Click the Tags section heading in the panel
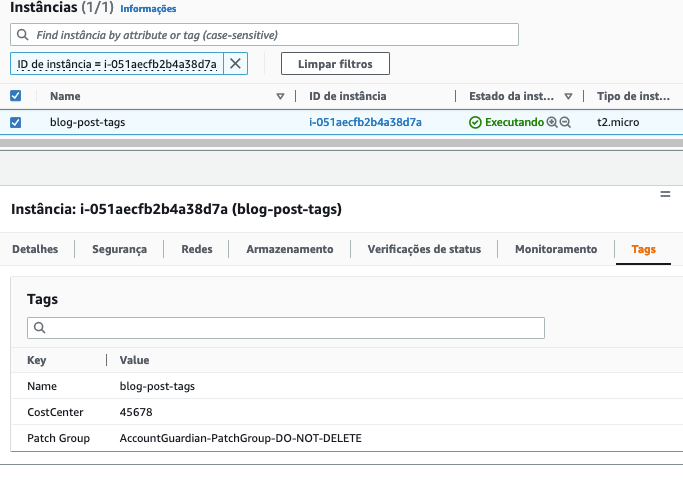683x489 pixels. 42,299
